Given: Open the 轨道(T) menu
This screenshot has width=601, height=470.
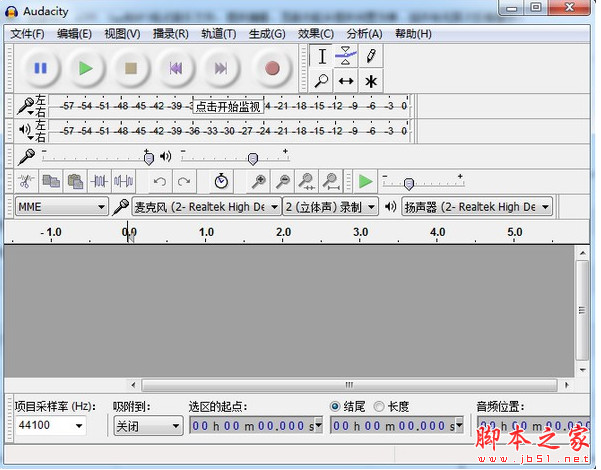Looking at the screenshot, I should click(x=218, y=34).
